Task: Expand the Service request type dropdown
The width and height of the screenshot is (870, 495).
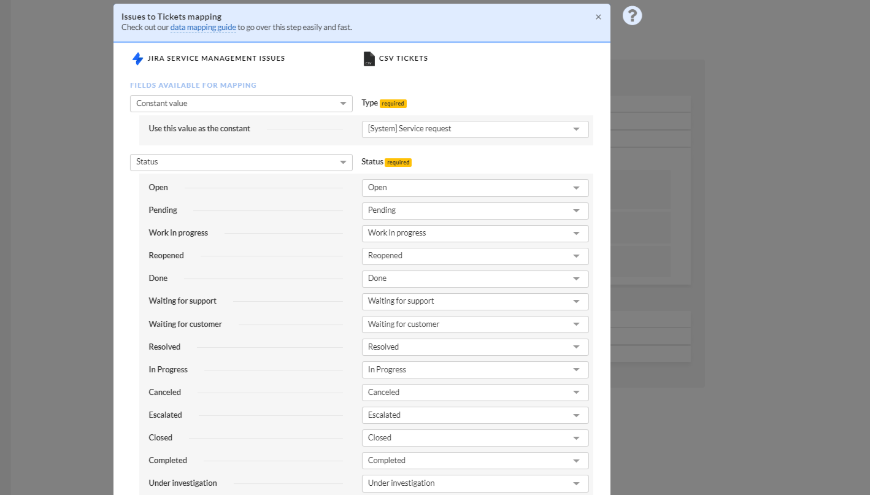Action: [475, 129]
